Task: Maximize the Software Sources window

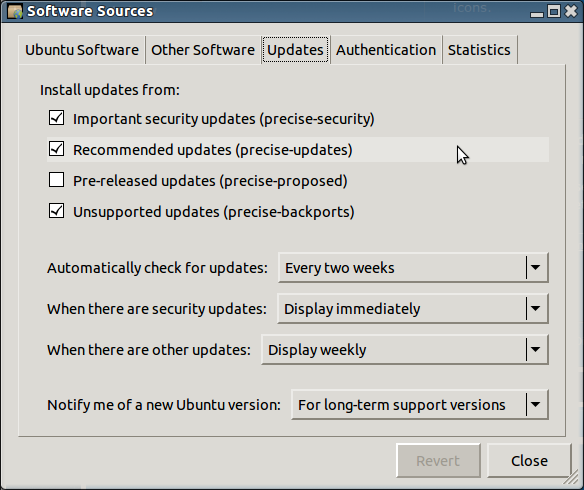Action: tap(554, 12)
